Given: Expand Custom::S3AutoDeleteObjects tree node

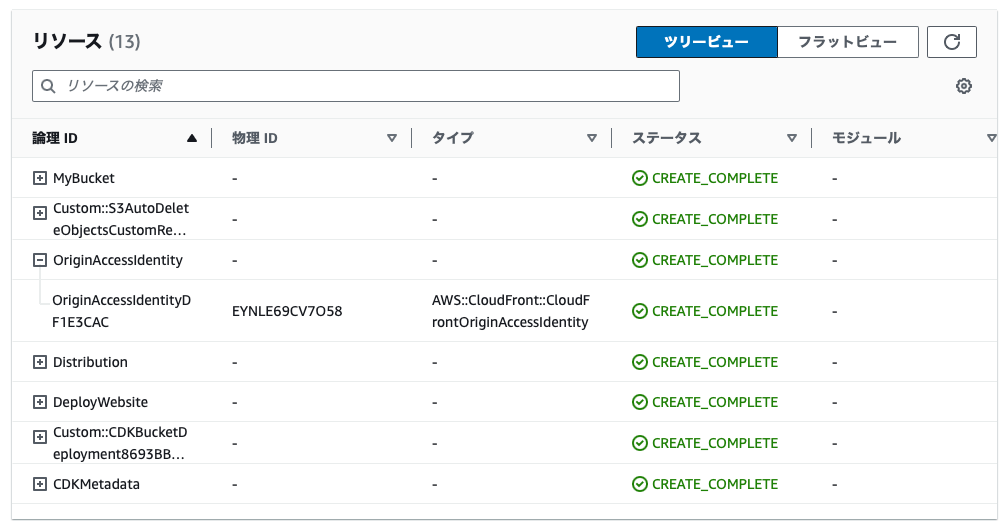Looking at the screenshot, I should pos(40,212).
